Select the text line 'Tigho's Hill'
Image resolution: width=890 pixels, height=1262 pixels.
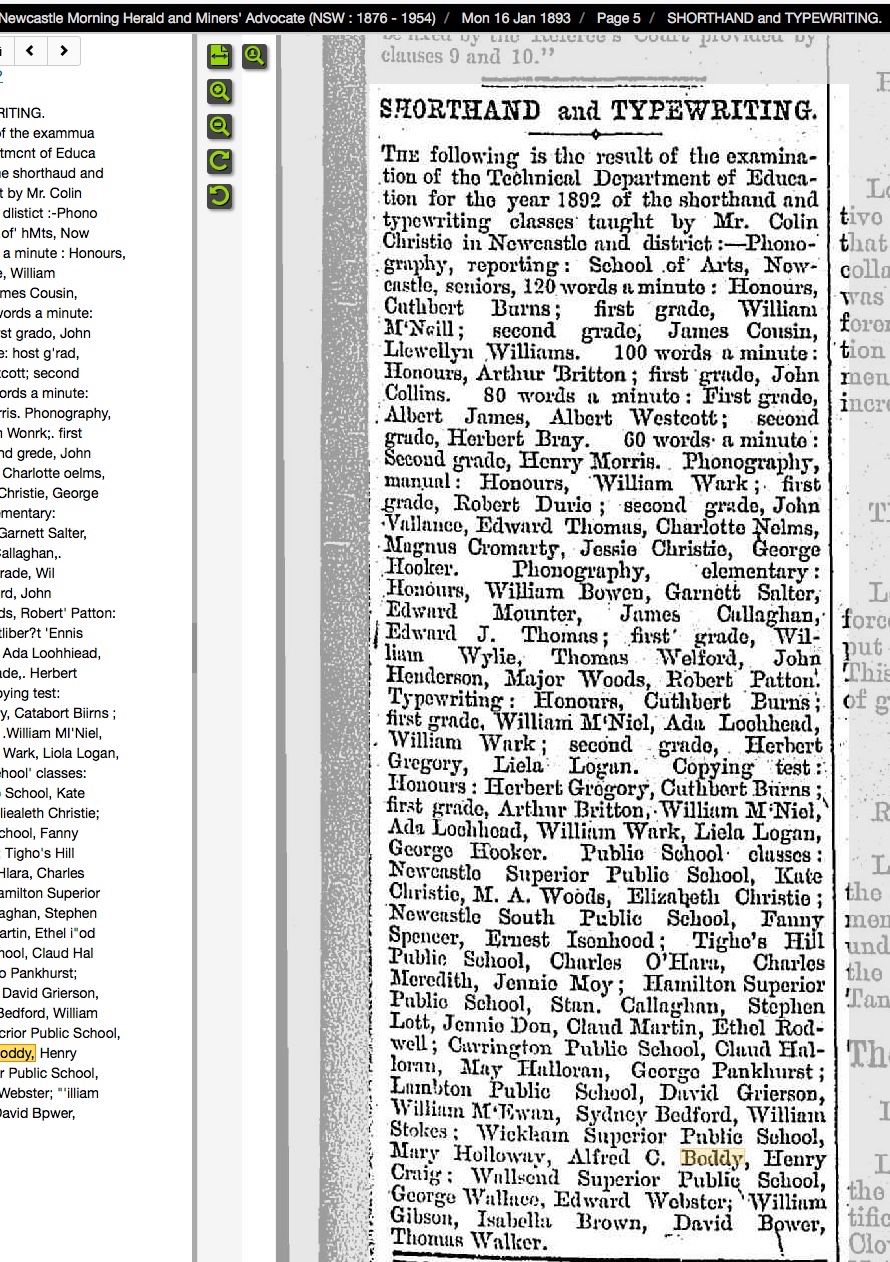coord(38,853)
